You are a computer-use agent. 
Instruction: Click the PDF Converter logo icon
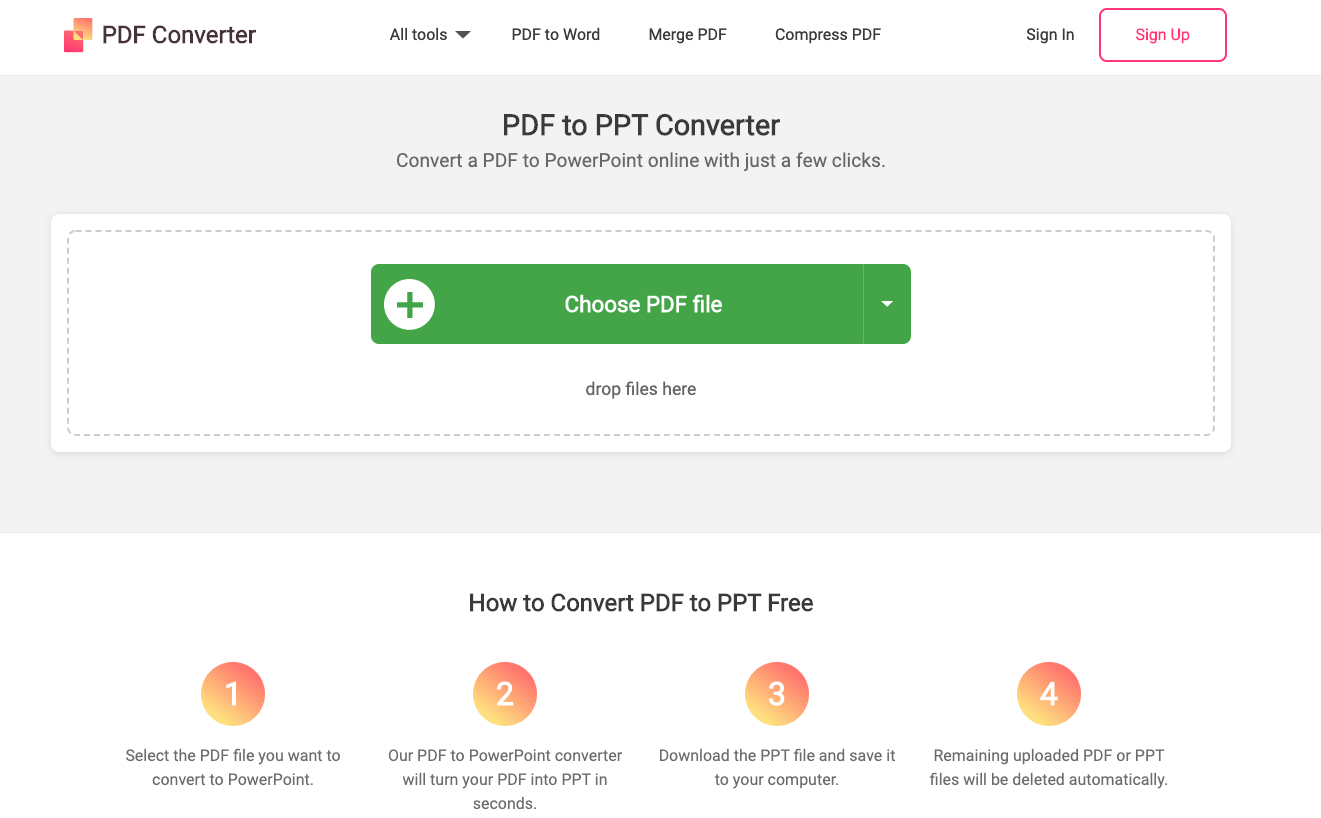77,34
